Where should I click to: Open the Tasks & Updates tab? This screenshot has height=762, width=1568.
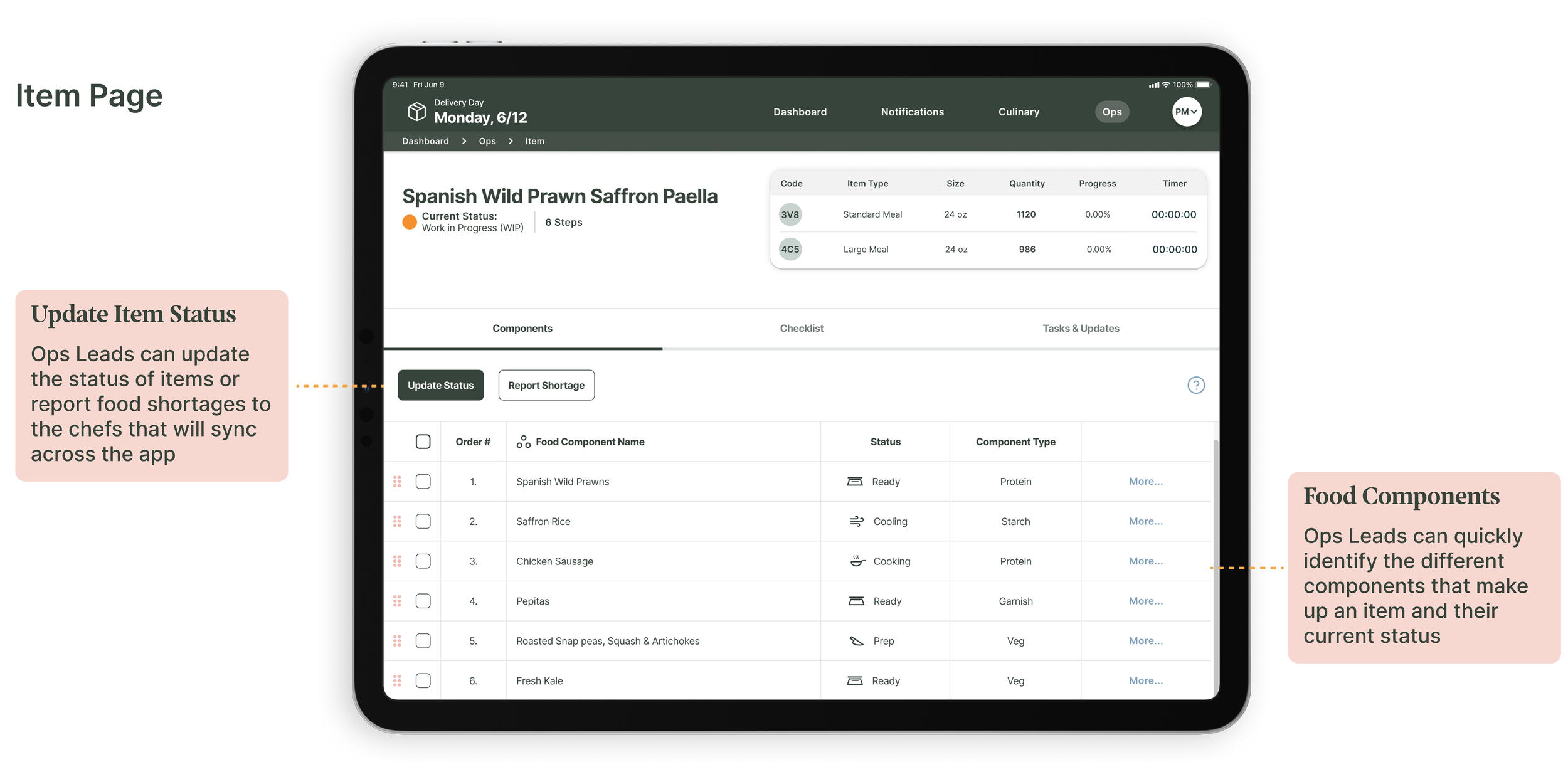[x=1080, y=328]
